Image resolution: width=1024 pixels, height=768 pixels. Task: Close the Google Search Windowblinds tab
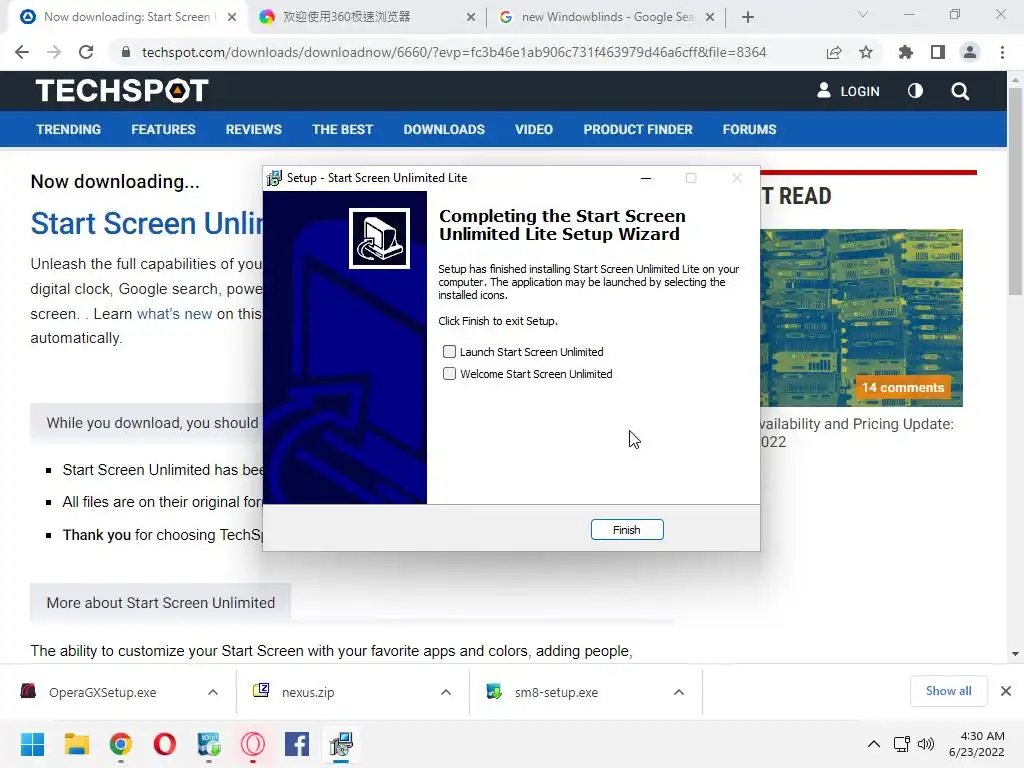(x=710, y=18)
